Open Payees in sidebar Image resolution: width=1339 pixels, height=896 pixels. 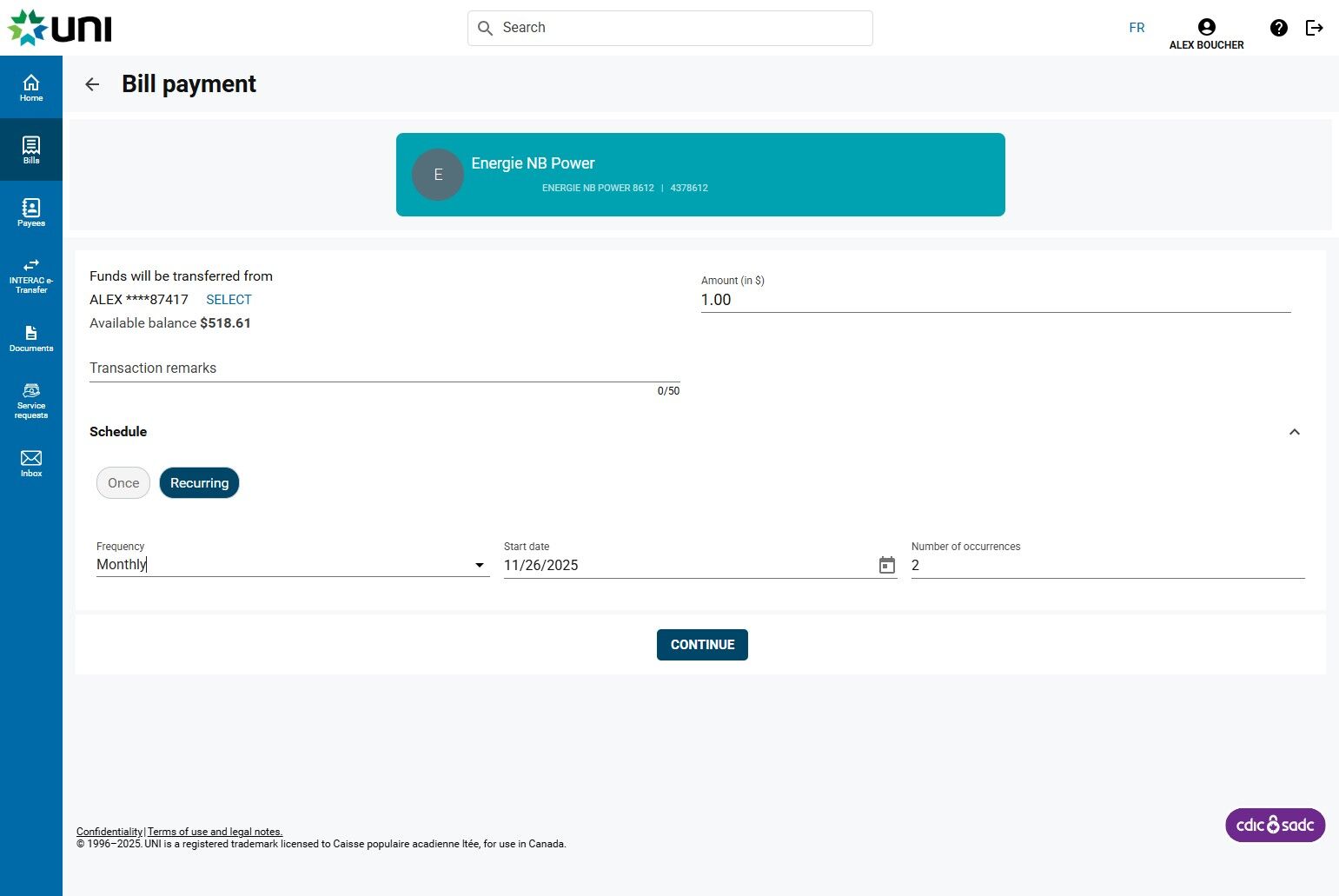pos(31,212)
